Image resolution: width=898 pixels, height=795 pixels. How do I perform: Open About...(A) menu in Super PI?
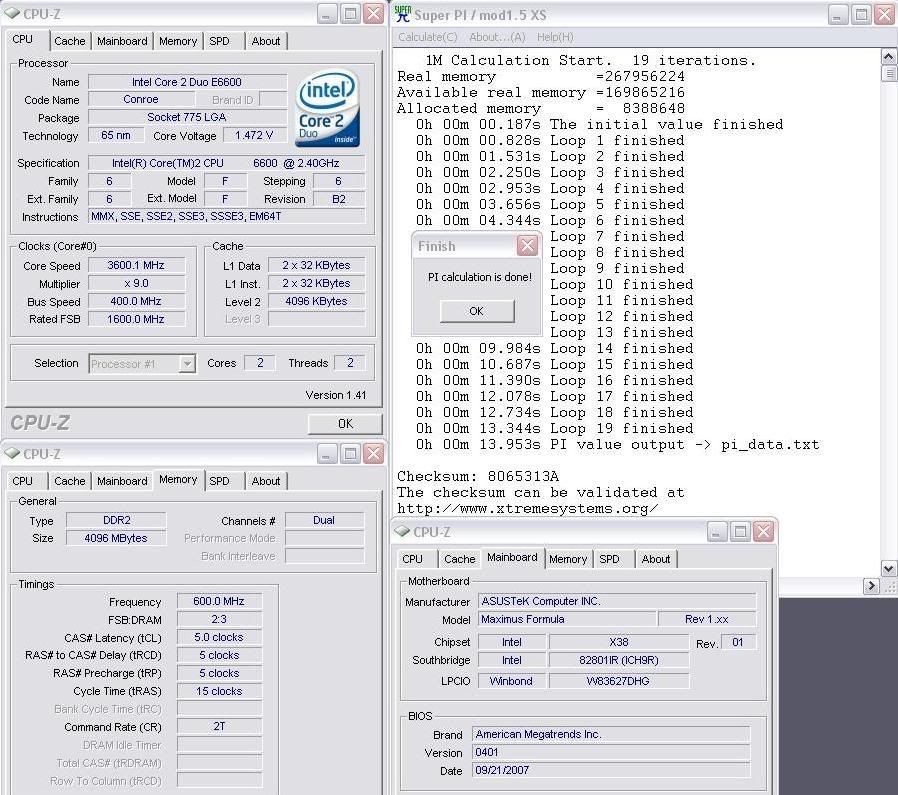[497, 37]
